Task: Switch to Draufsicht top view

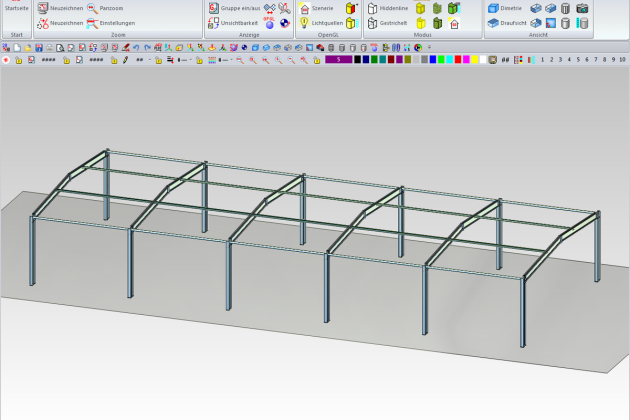Action: pos(493,22)
